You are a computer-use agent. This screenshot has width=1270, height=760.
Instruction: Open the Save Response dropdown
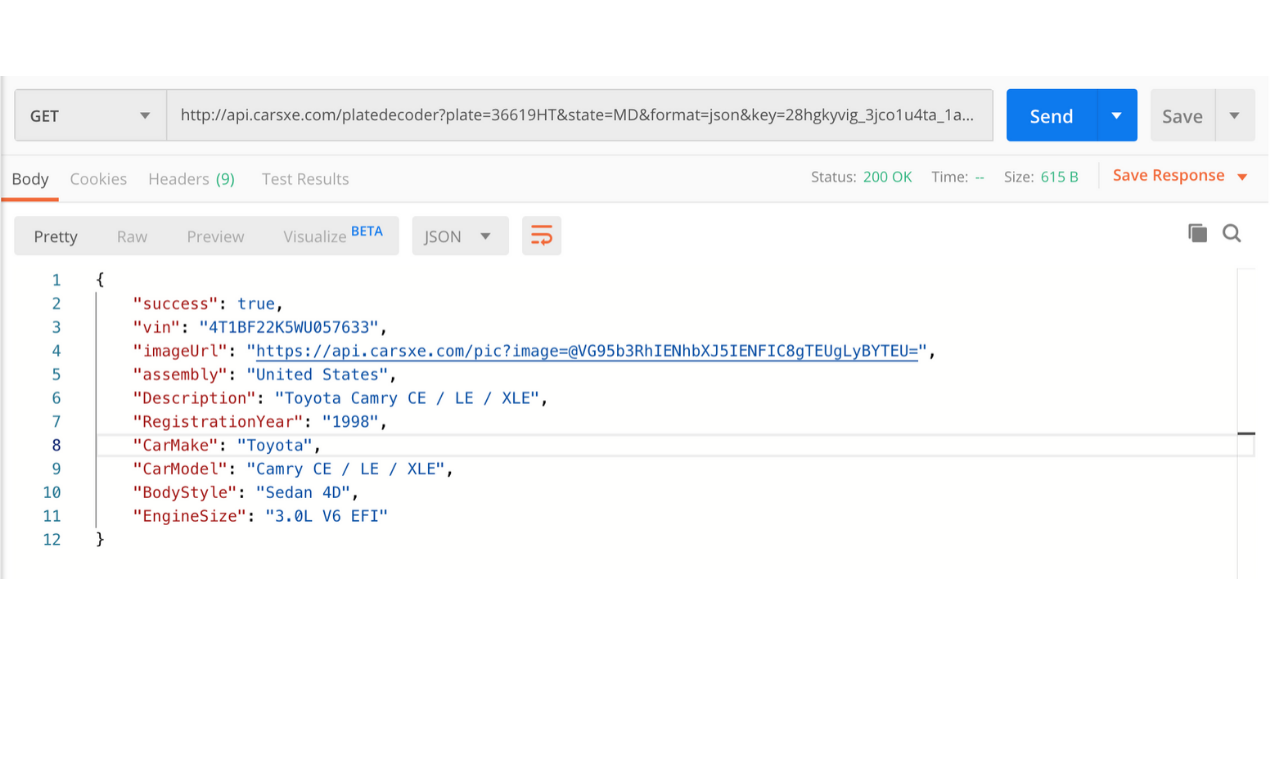[1180, 176]
